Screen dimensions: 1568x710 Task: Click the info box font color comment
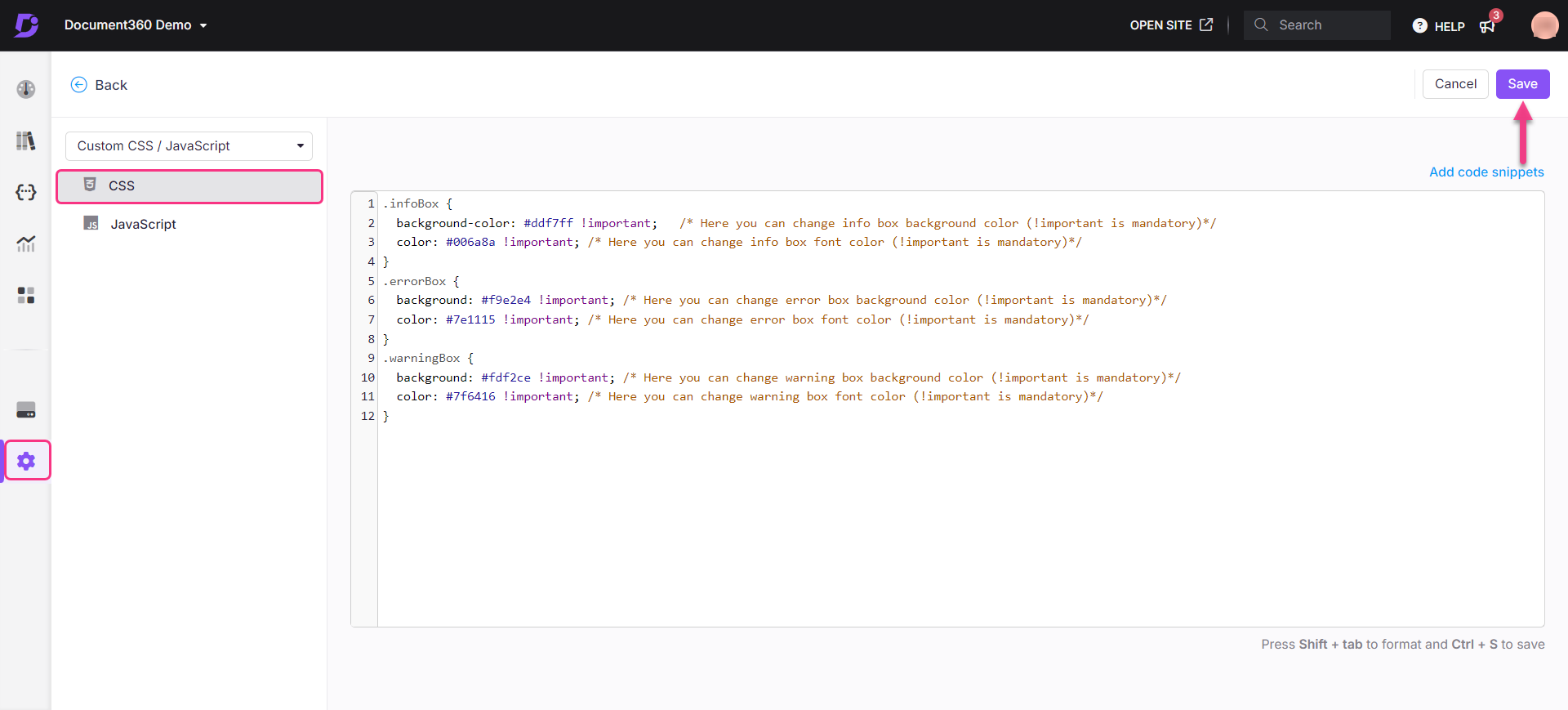tap(835, 242)
